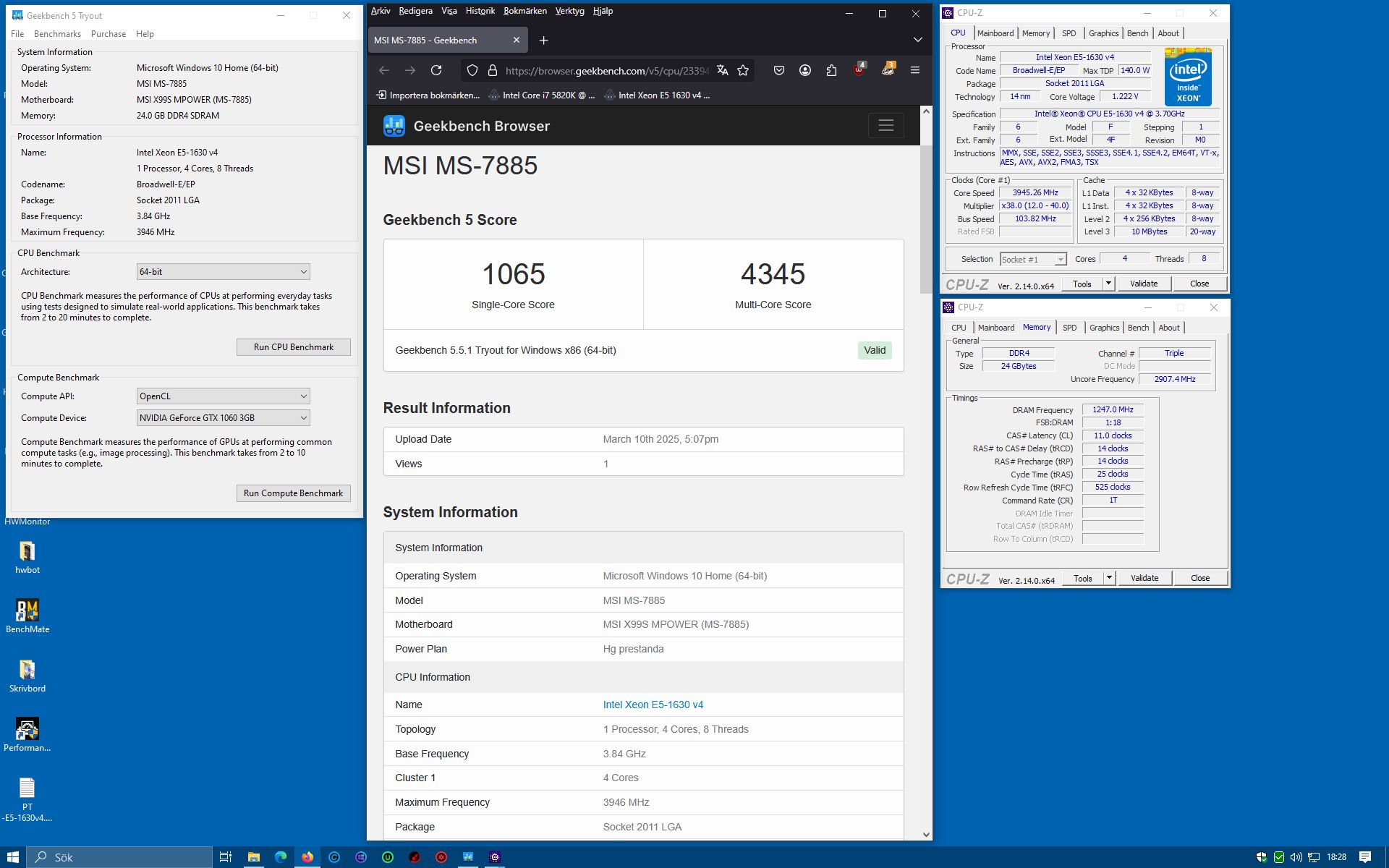
Task: Open BenchMate desktop shortcut
Action: (x=27, y=616)
